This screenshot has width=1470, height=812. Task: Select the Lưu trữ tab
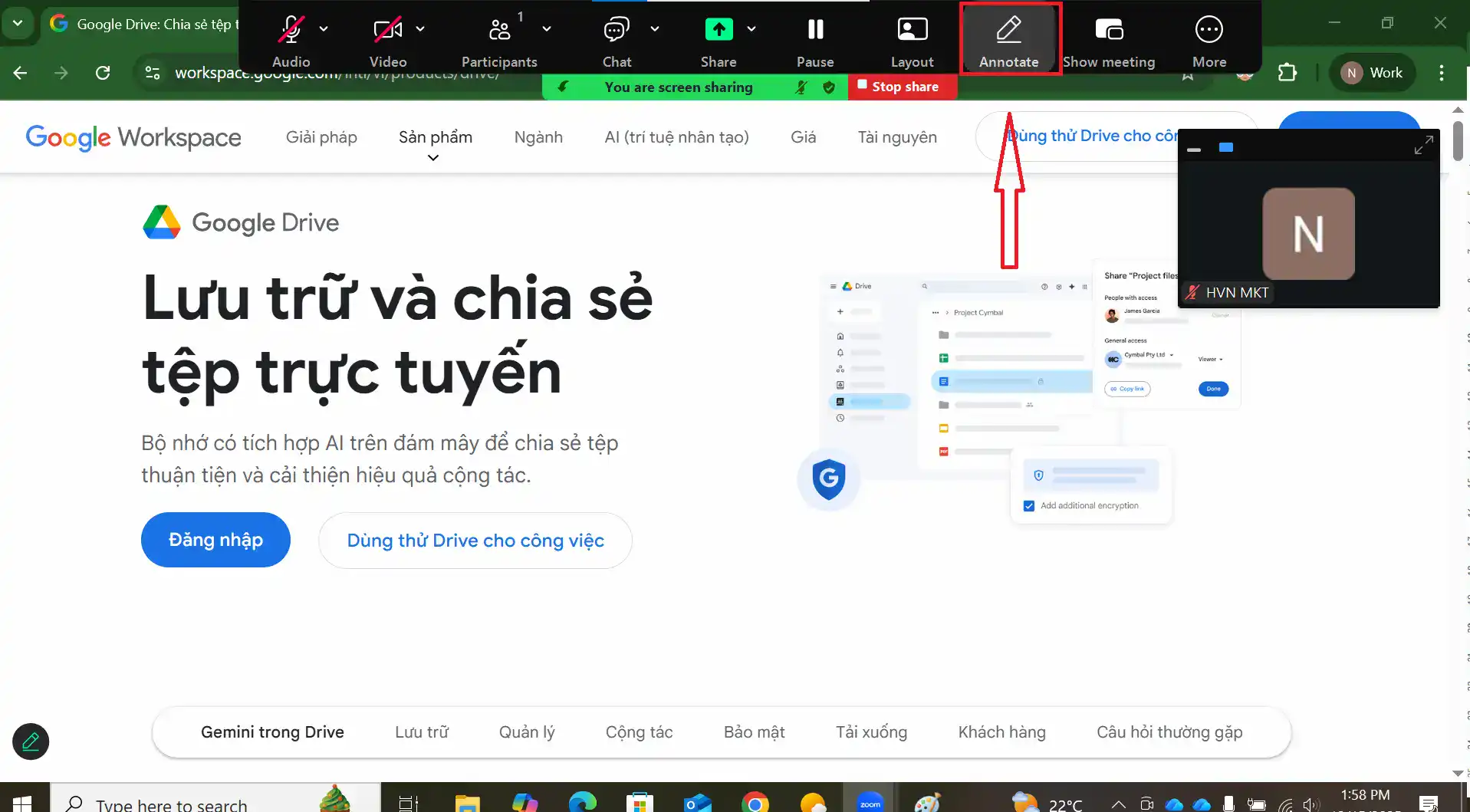(422, 732)
